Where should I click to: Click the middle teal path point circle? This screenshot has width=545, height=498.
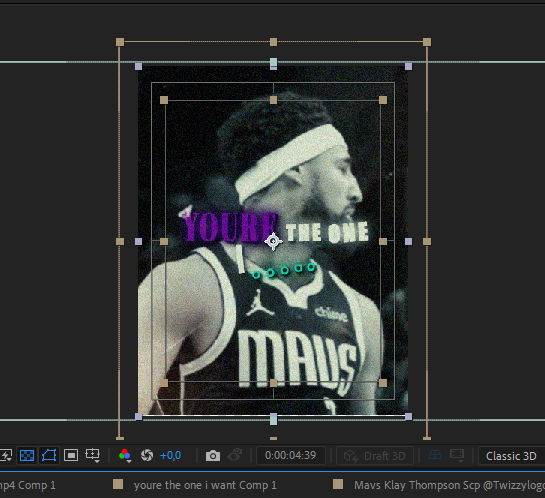285,270
